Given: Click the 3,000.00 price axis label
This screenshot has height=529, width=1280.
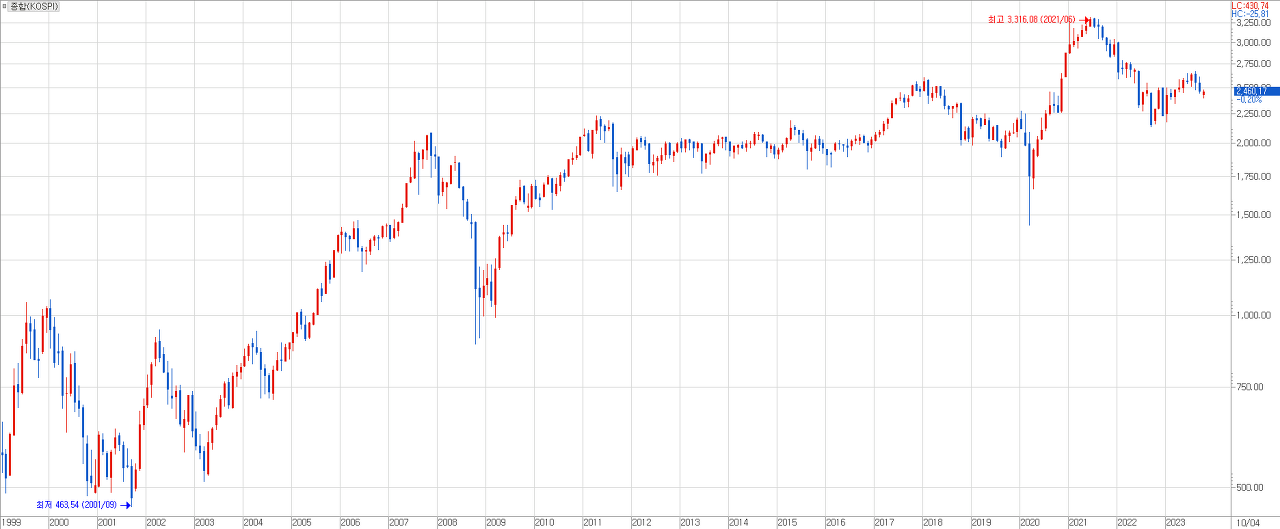Looking at the screenshot, I should click(1252, 42).
